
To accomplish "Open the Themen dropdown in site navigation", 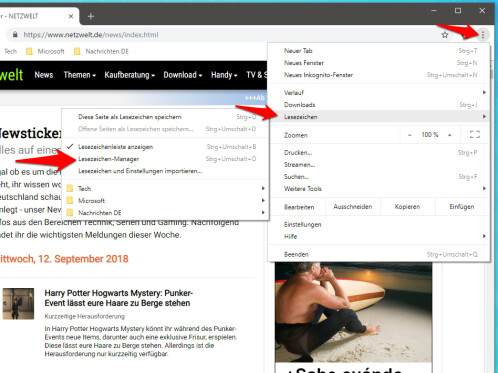I will pyautogui.click(x=80, y=75).
